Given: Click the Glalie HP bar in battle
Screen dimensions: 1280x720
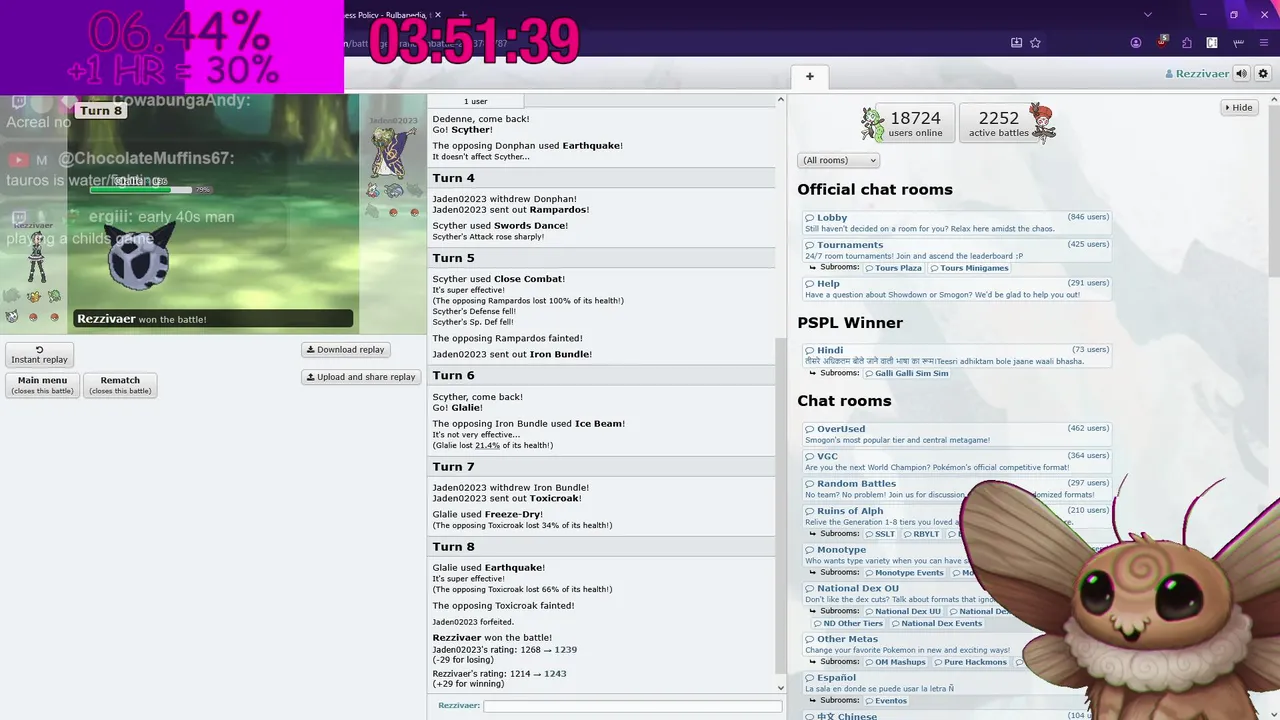Looking at the screenshot, I should (x=141, y=189).
